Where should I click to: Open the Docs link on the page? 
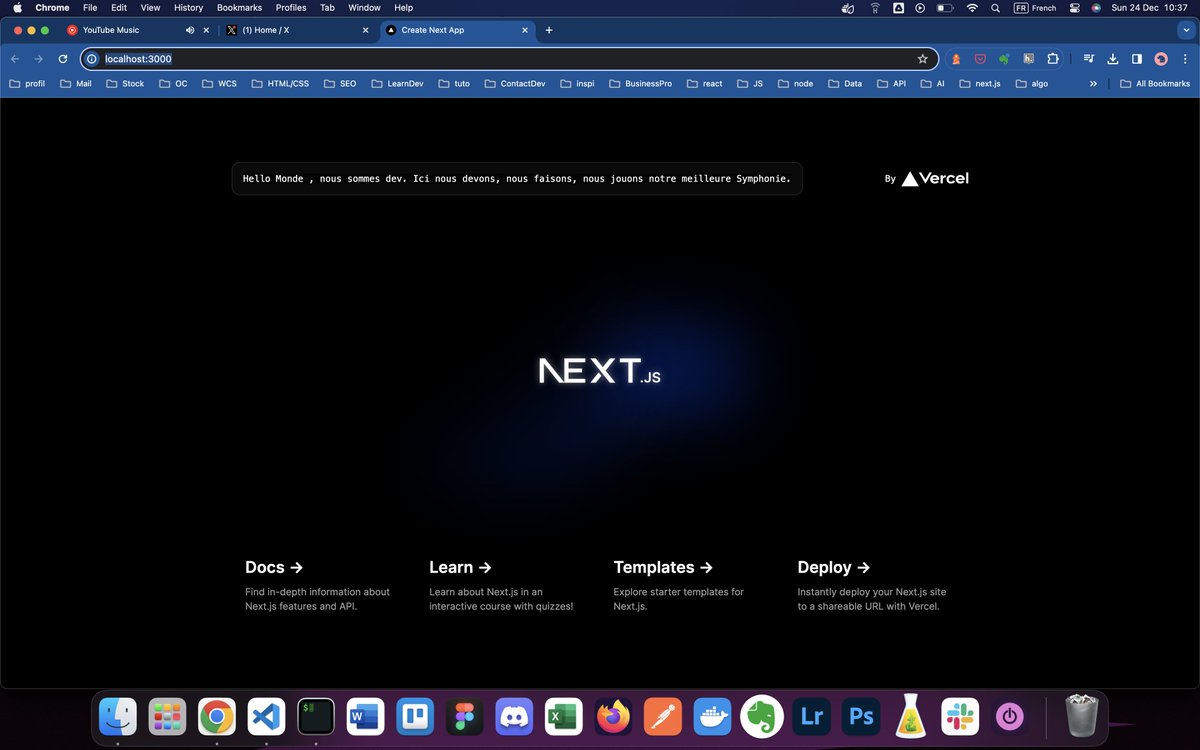(265, 567)
